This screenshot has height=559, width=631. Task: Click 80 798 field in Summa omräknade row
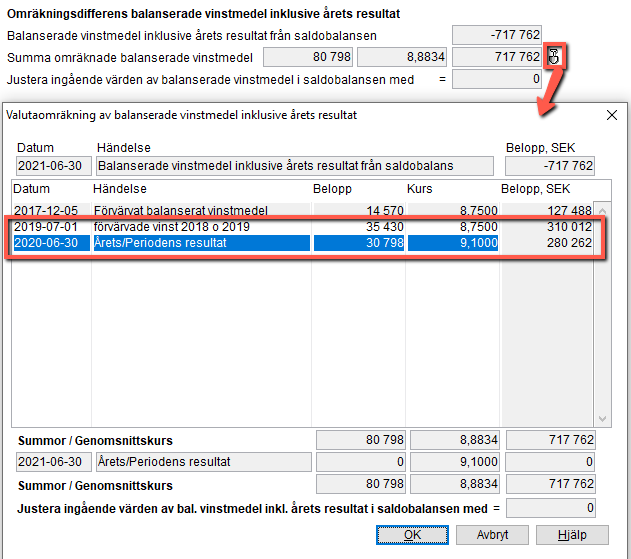click(x=308, y=57)
